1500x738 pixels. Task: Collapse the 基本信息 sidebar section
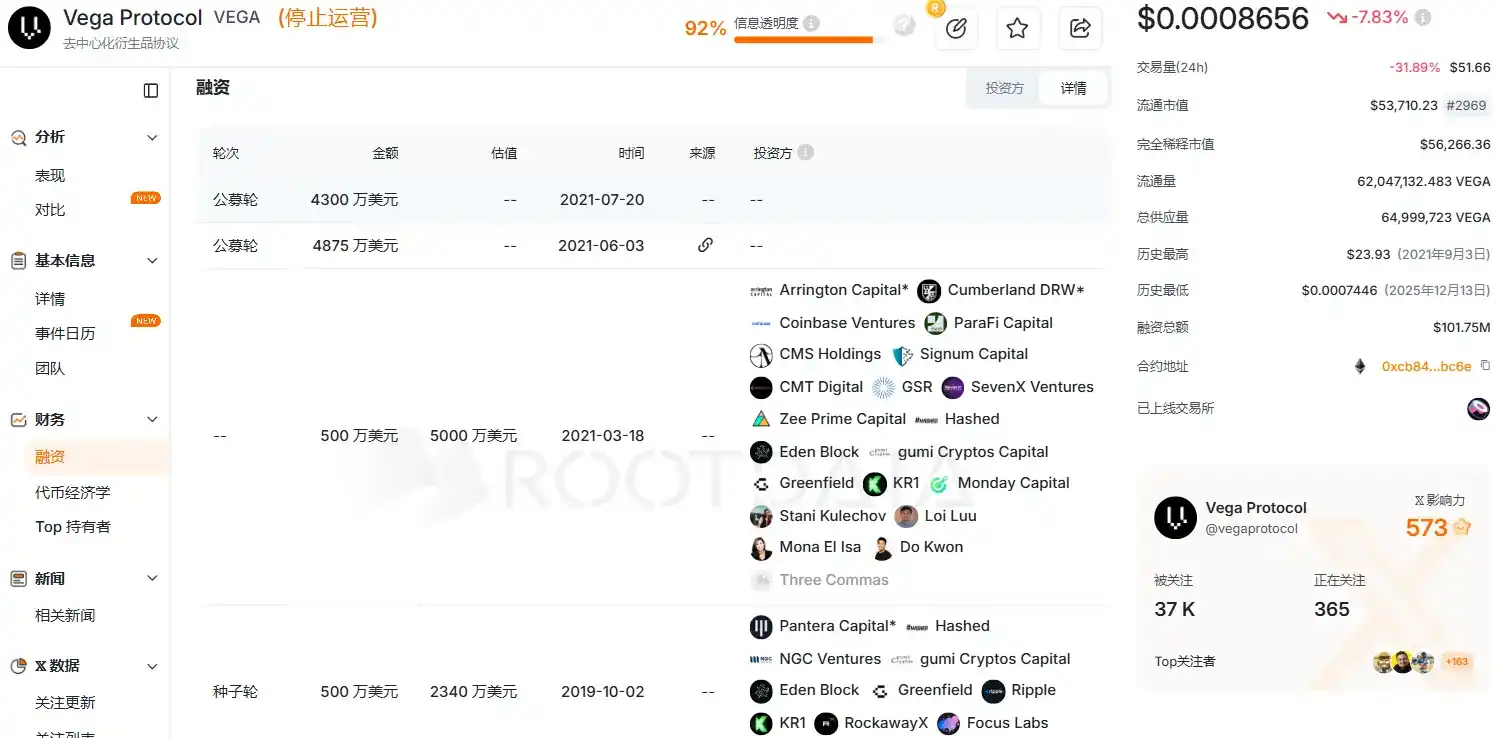click(152, 261)
